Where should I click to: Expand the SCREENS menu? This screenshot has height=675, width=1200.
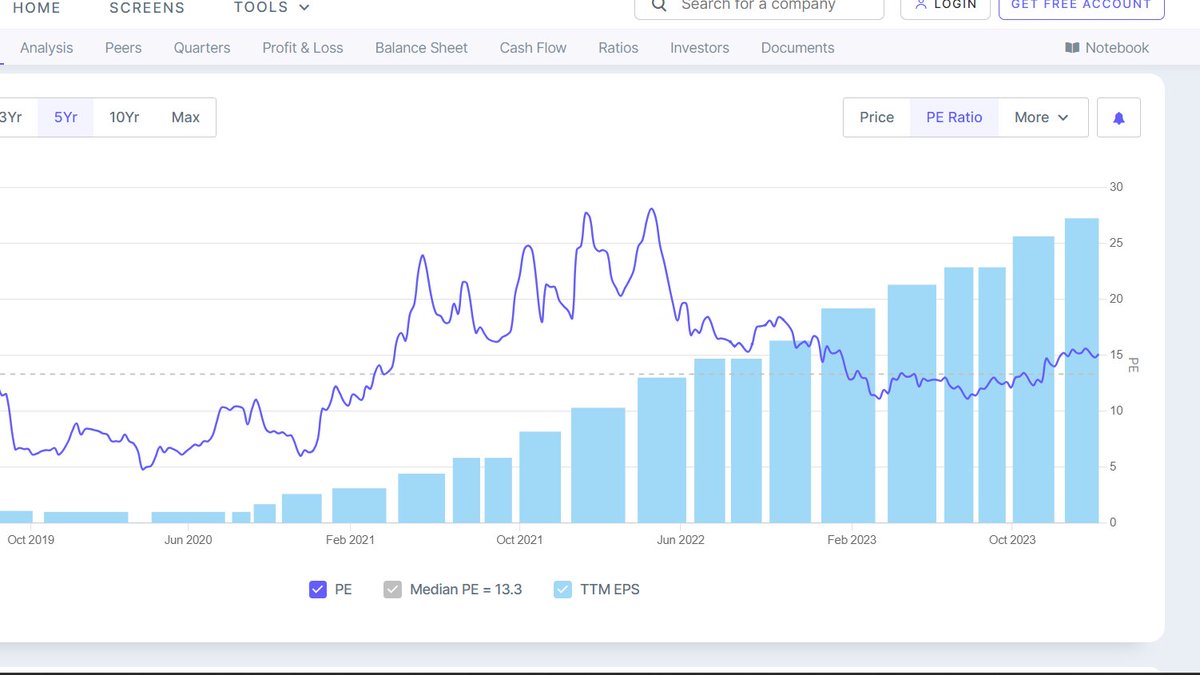[x=146, y=7]
